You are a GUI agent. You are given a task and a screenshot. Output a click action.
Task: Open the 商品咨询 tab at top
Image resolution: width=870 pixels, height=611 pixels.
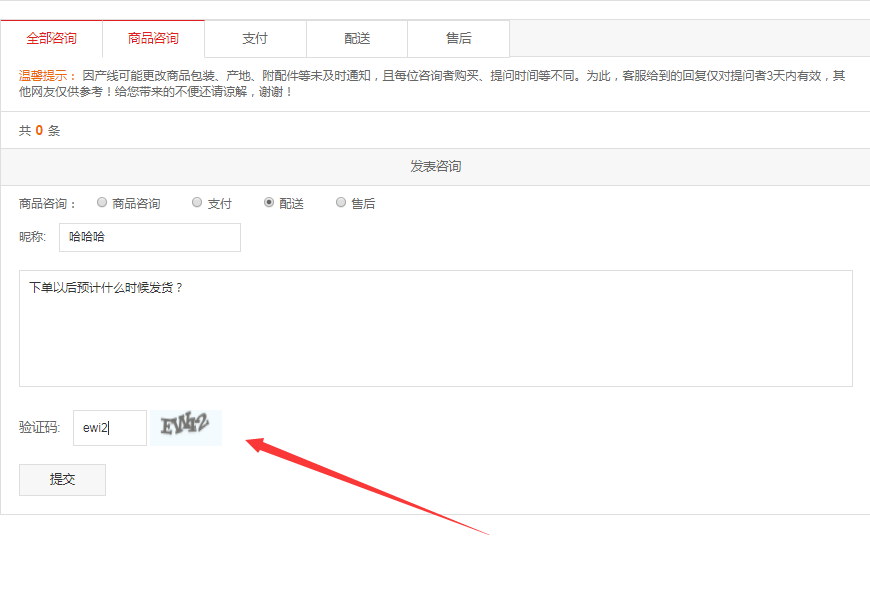[x=153, y=39]
